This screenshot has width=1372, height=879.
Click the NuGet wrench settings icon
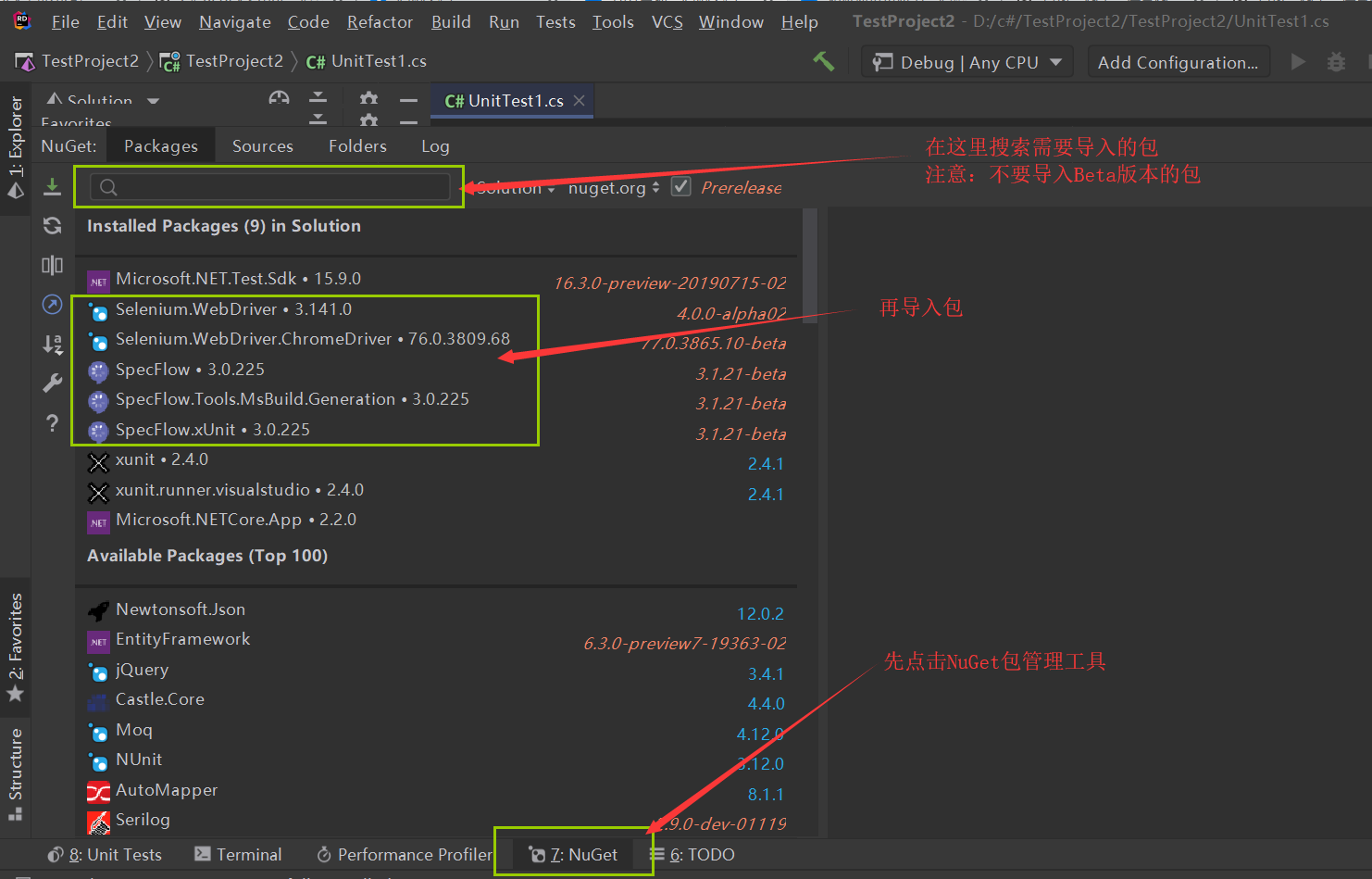(x=52, y=383)
